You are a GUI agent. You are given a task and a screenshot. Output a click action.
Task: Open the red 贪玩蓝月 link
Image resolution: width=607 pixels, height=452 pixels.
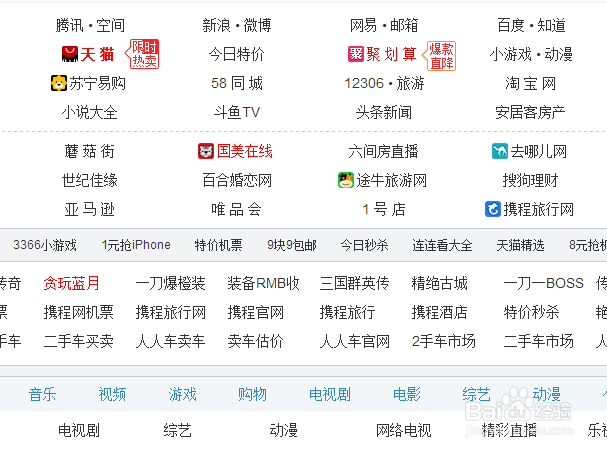click(72, 283)
